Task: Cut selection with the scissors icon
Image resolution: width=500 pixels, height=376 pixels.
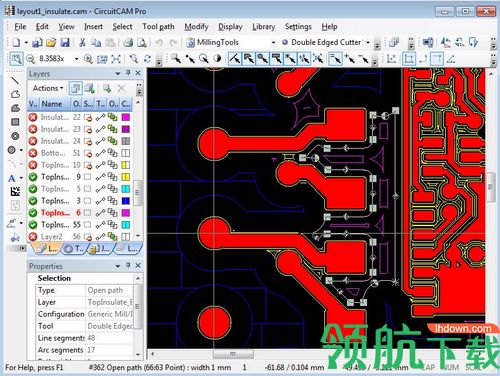Action: (82, 42)
